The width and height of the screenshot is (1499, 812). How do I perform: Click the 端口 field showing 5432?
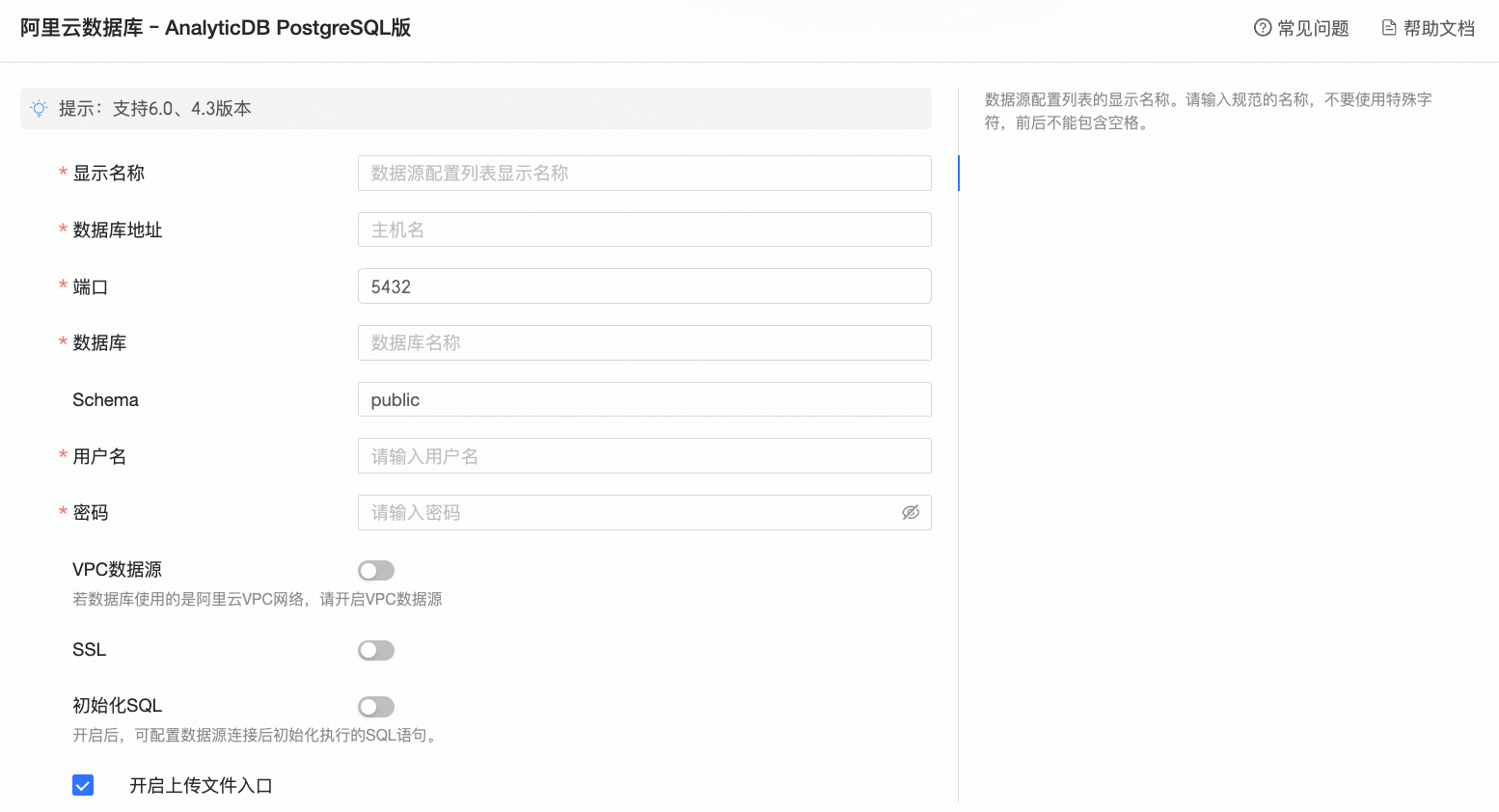(644, 286)
